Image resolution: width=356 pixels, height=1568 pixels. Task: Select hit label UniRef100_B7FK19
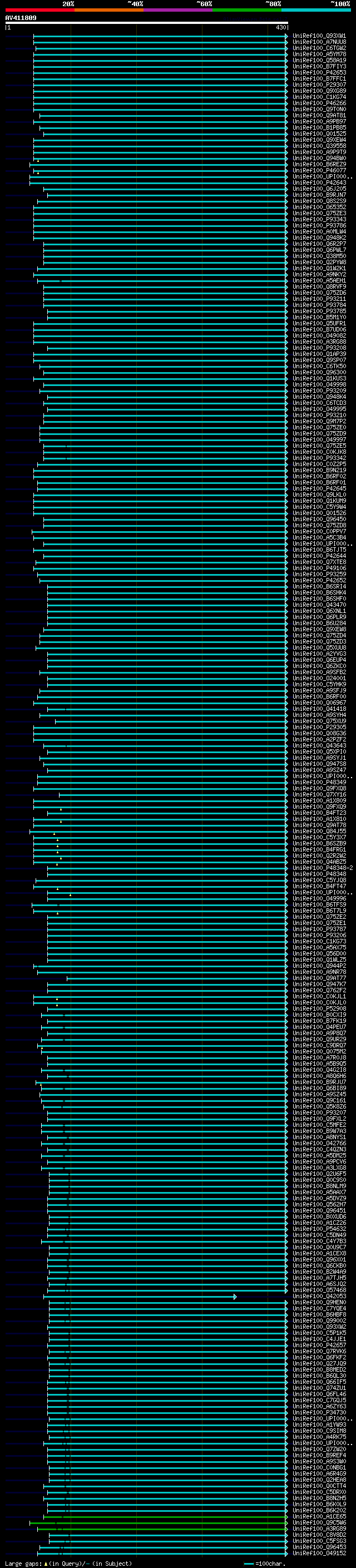click(319, 1021)
